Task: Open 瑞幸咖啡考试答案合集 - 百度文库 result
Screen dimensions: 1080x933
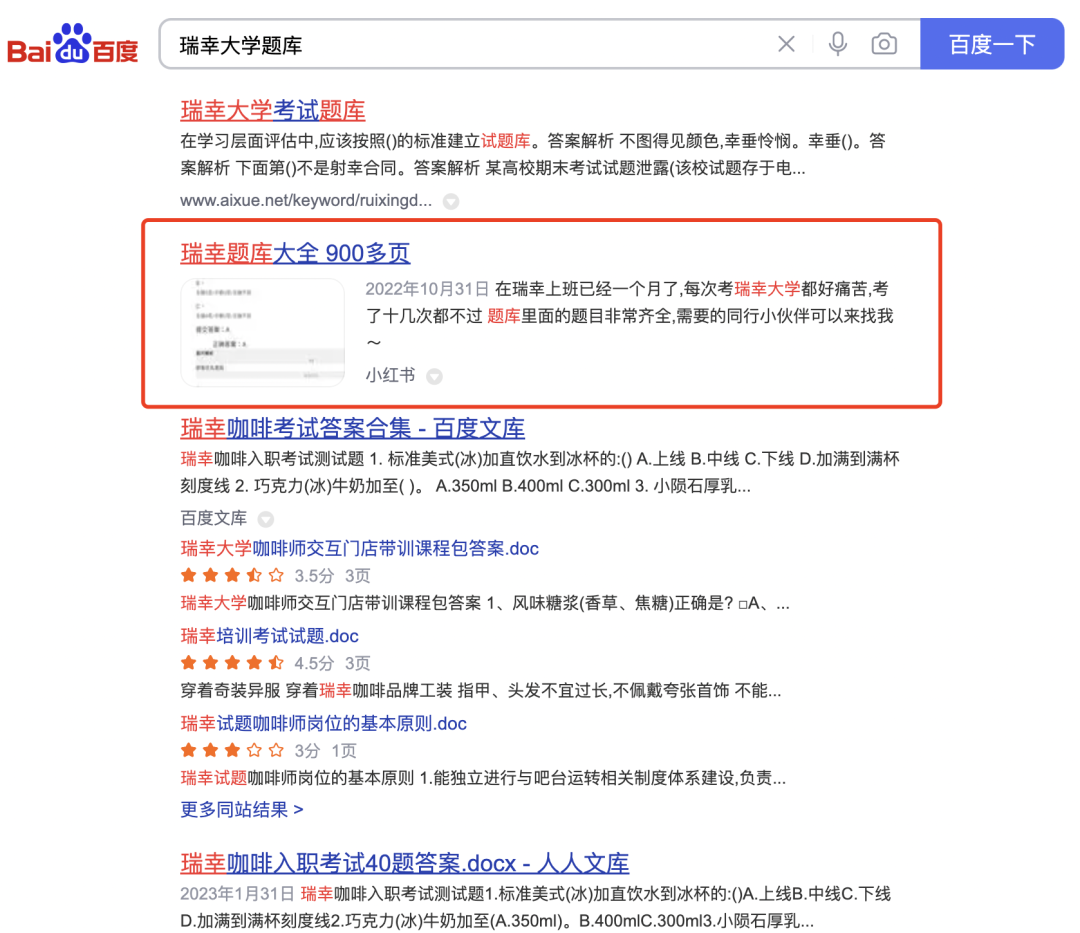Action: (353, 428)
